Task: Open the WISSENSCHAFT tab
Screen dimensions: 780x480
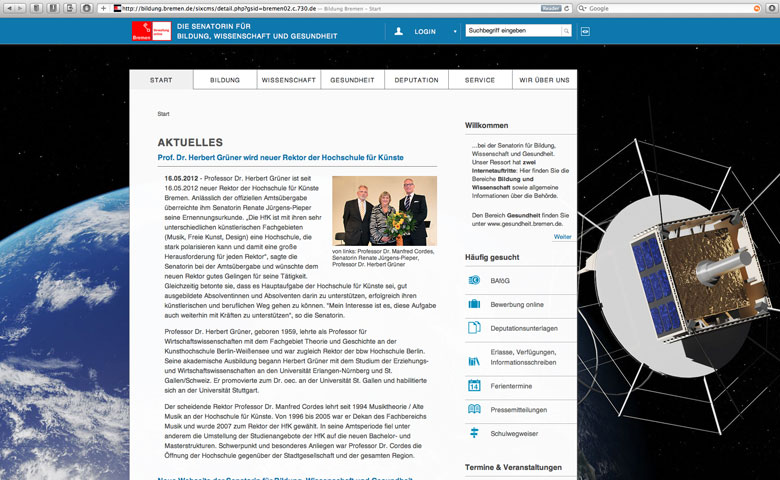Action: (289, 80)
